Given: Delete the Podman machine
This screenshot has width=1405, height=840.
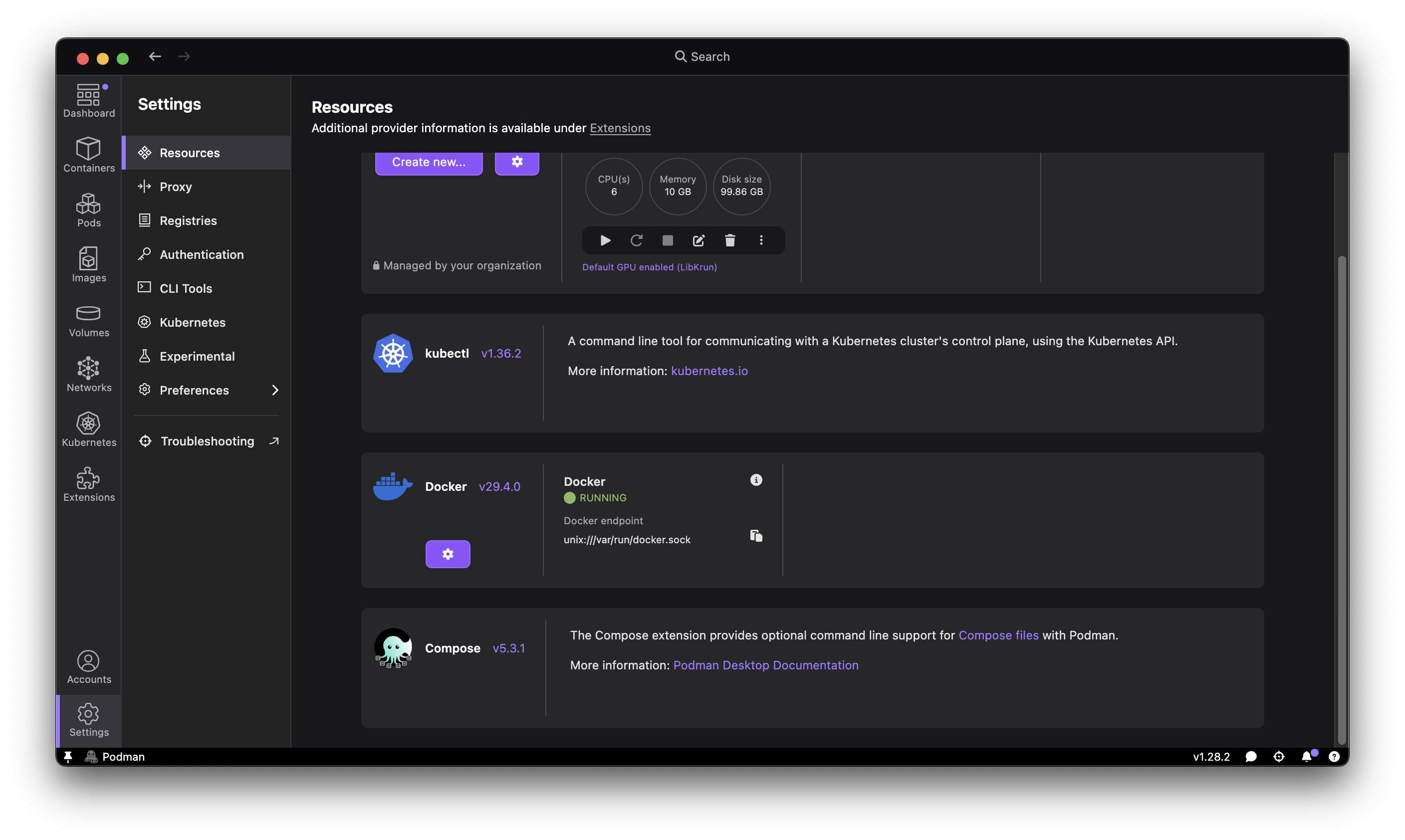Looking at the screenshot, I should click(x=729, y=240).
